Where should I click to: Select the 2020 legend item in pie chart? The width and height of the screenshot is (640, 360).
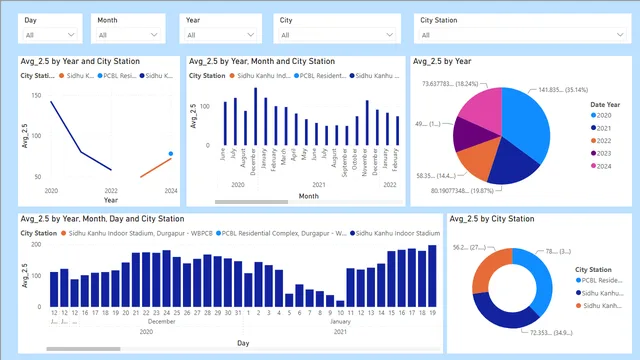point(601,116)
